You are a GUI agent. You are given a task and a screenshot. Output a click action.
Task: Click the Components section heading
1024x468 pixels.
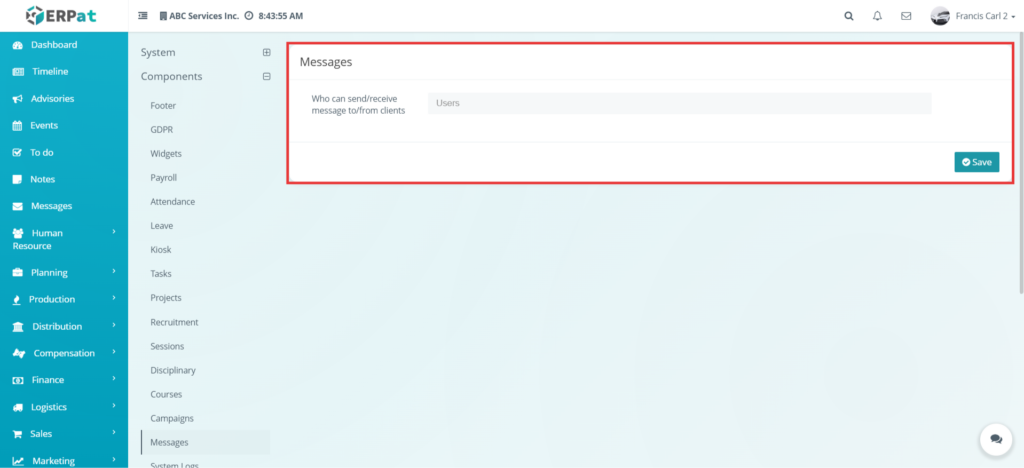point(172,76)
